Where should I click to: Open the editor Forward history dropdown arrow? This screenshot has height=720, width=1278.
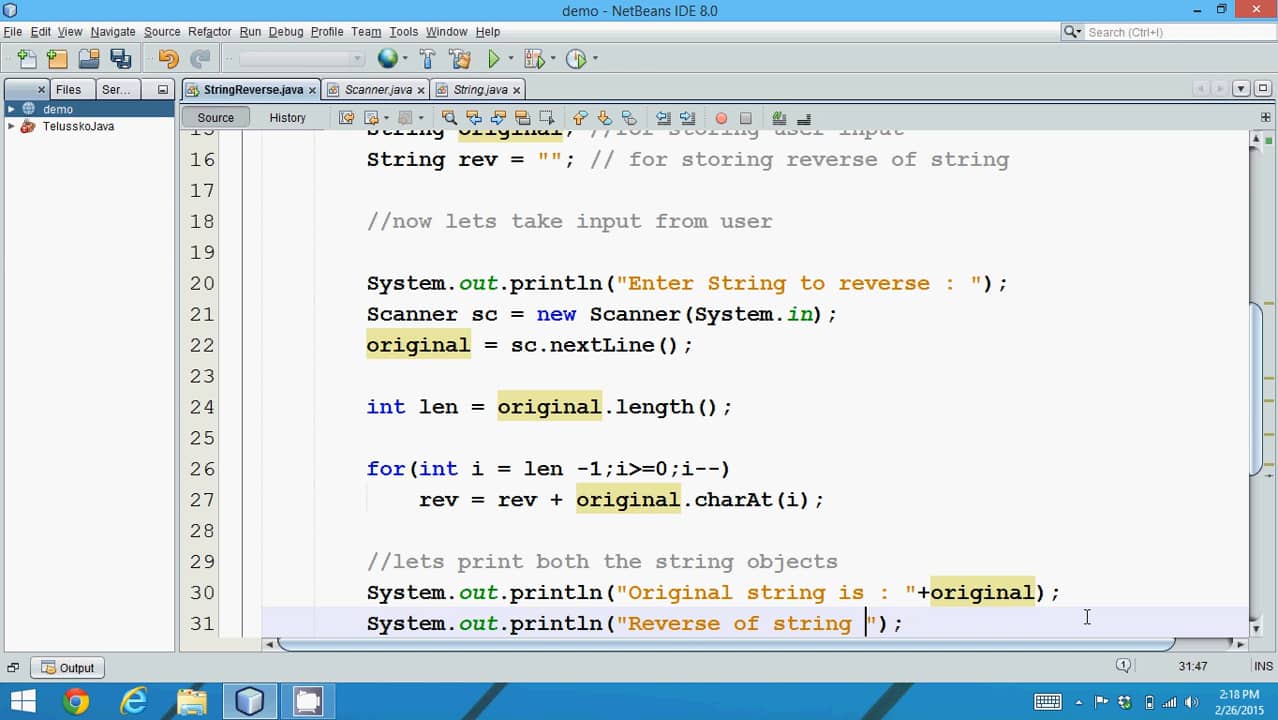point(423,118)
